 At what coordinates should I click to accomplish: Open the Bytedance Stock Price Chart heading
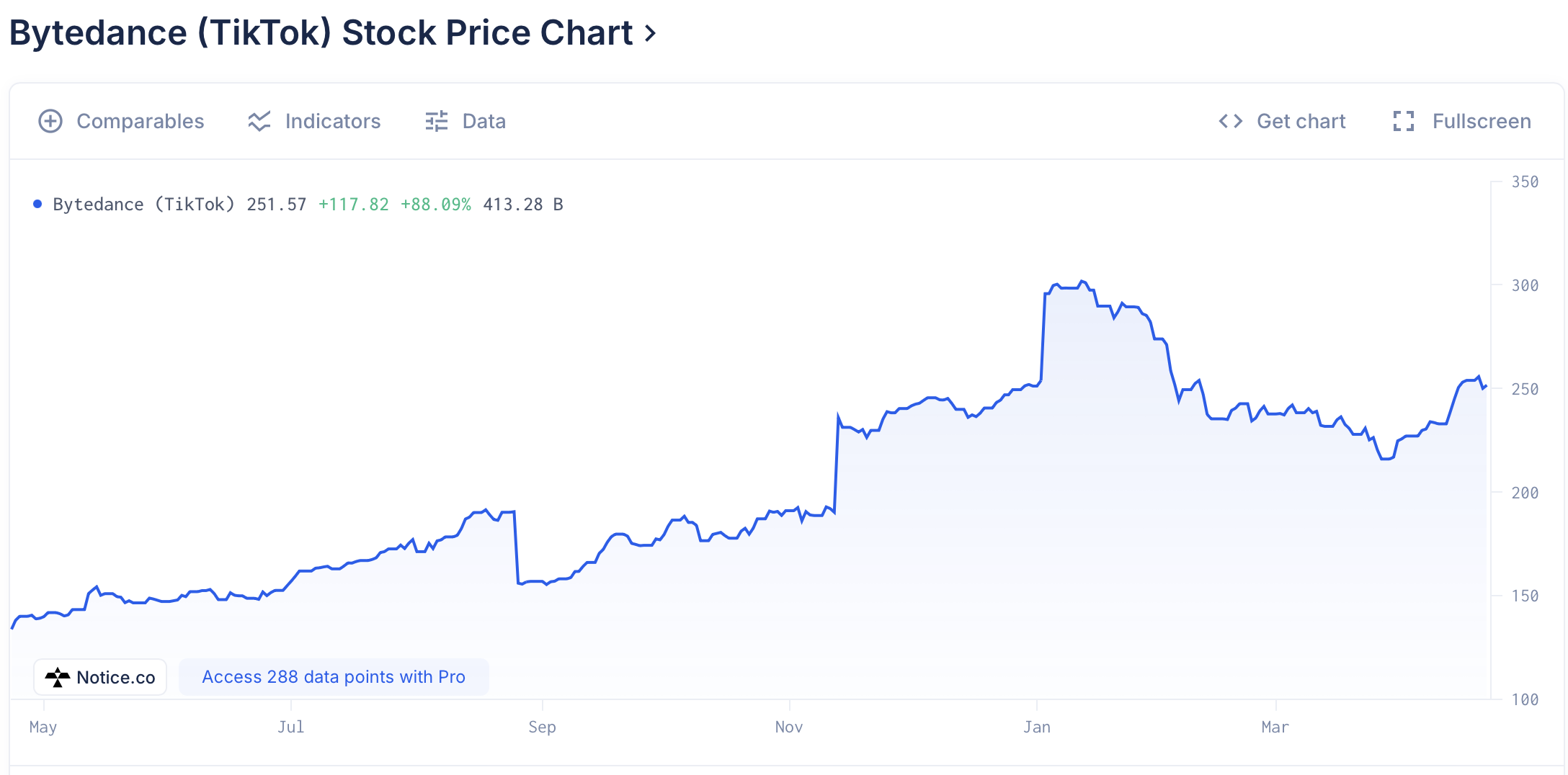[321, 33]
